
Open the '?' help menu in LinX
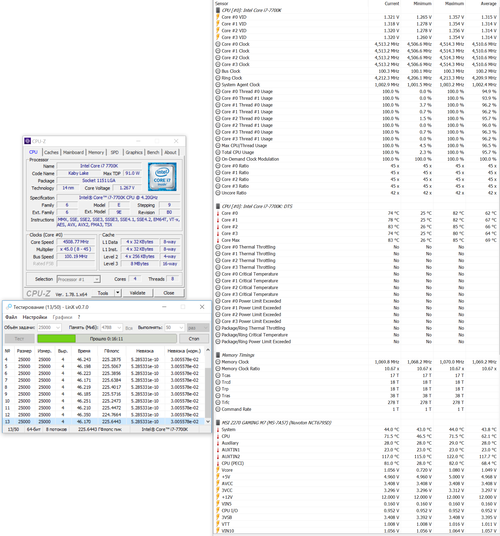pyautogui.click(x=79, y=317)
